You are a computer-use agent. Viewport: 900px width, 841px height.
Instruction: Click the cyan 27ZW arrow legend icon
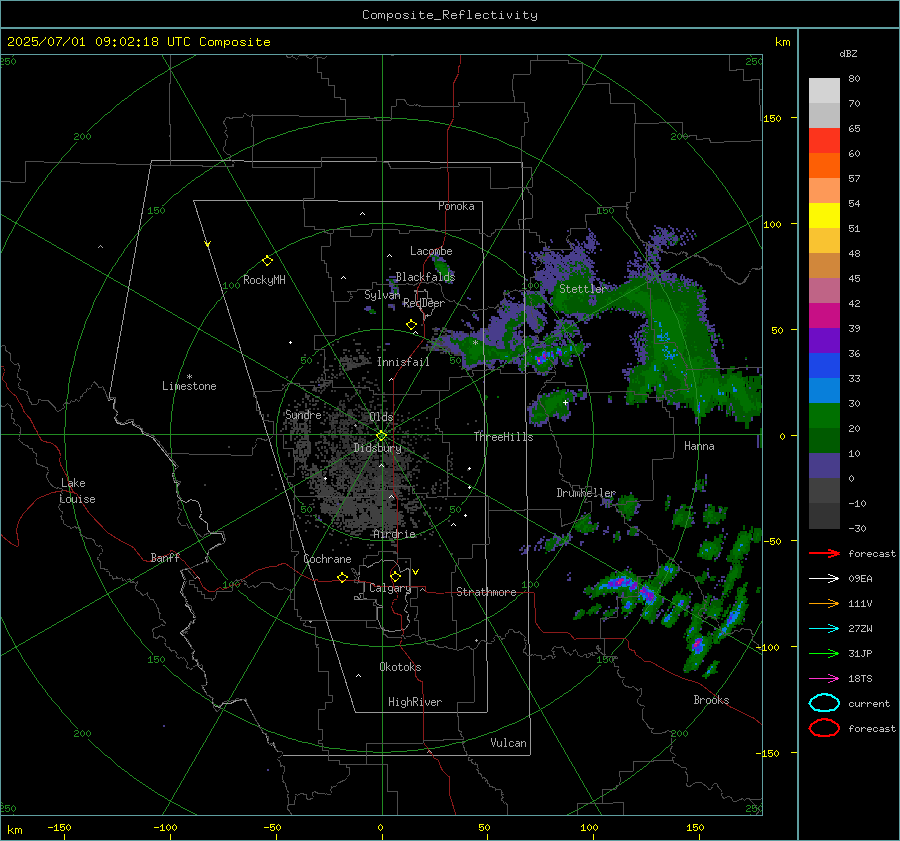[x=824, y=629]
